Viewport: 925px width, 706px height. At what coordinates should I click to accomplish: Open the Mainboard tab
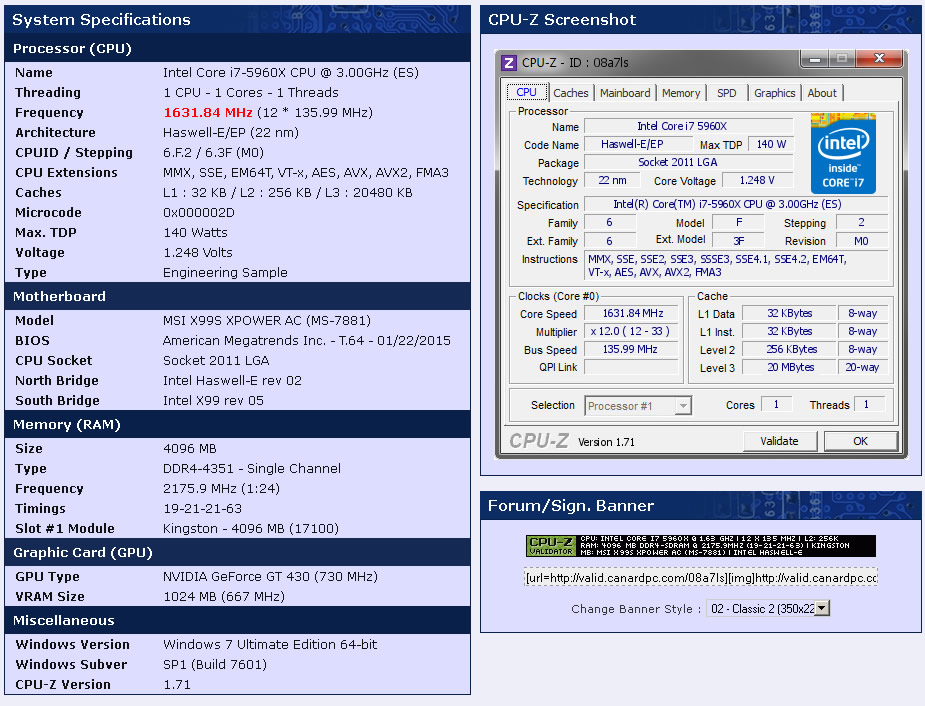625,93
